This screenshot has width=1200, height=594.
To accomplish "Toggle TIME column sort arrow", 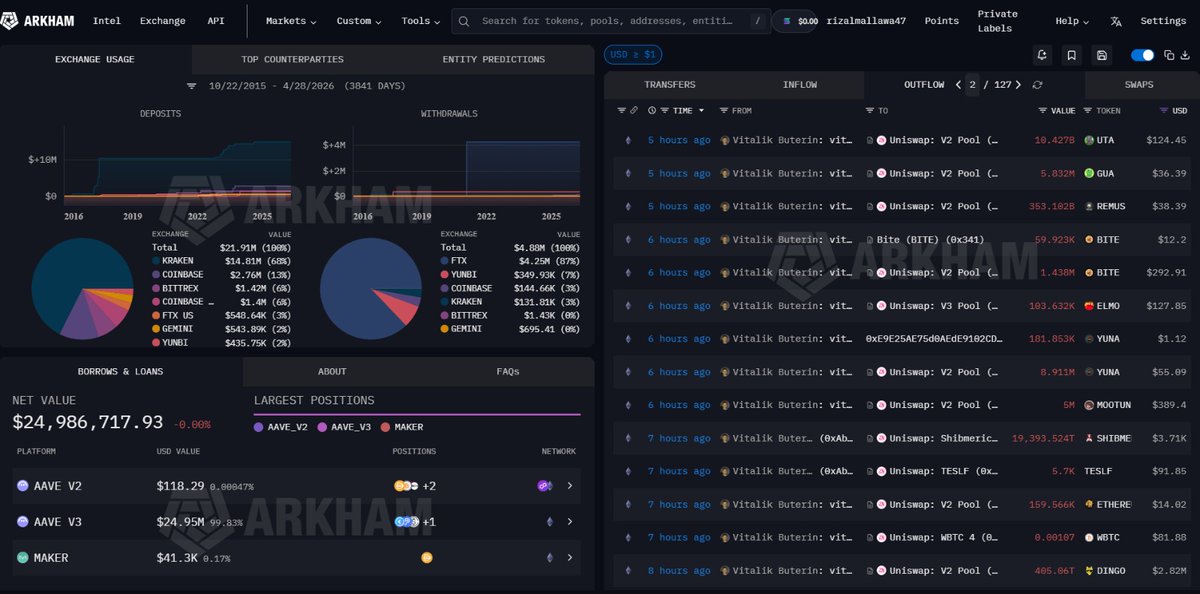I will (701, 110).
